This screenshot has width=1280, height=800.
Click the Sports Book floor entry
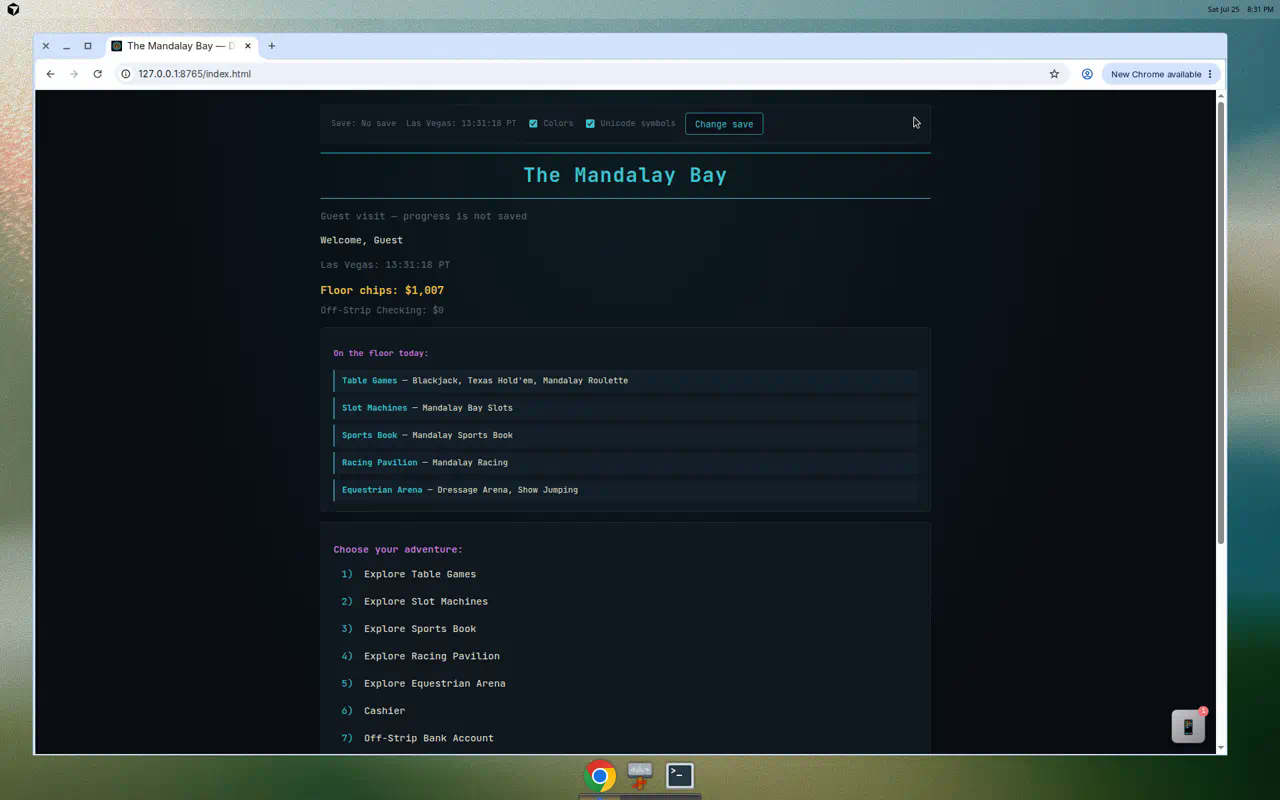point(625,435)
